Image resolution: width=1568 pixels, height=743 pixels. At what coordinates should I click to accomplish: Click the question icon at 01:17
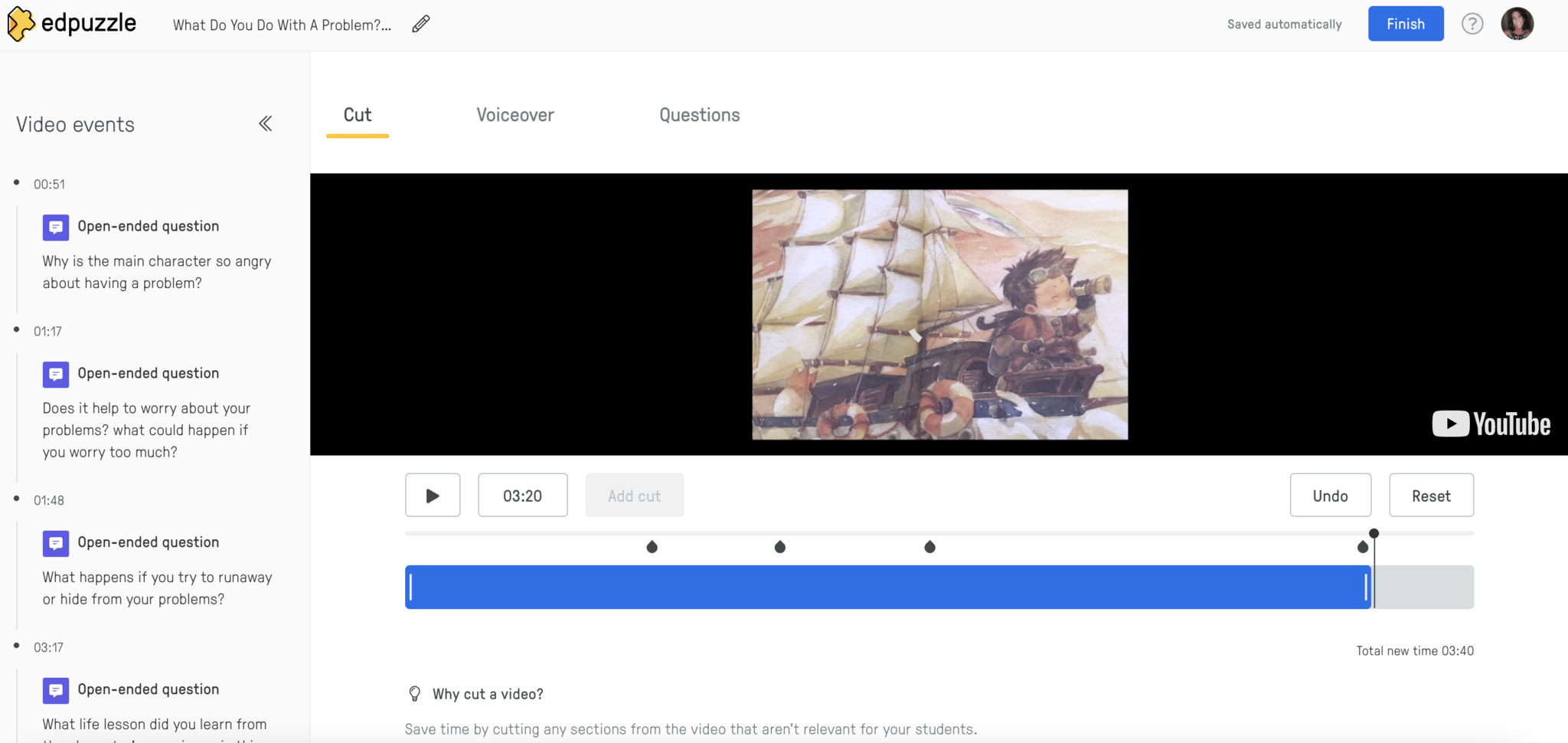(56, 374)
